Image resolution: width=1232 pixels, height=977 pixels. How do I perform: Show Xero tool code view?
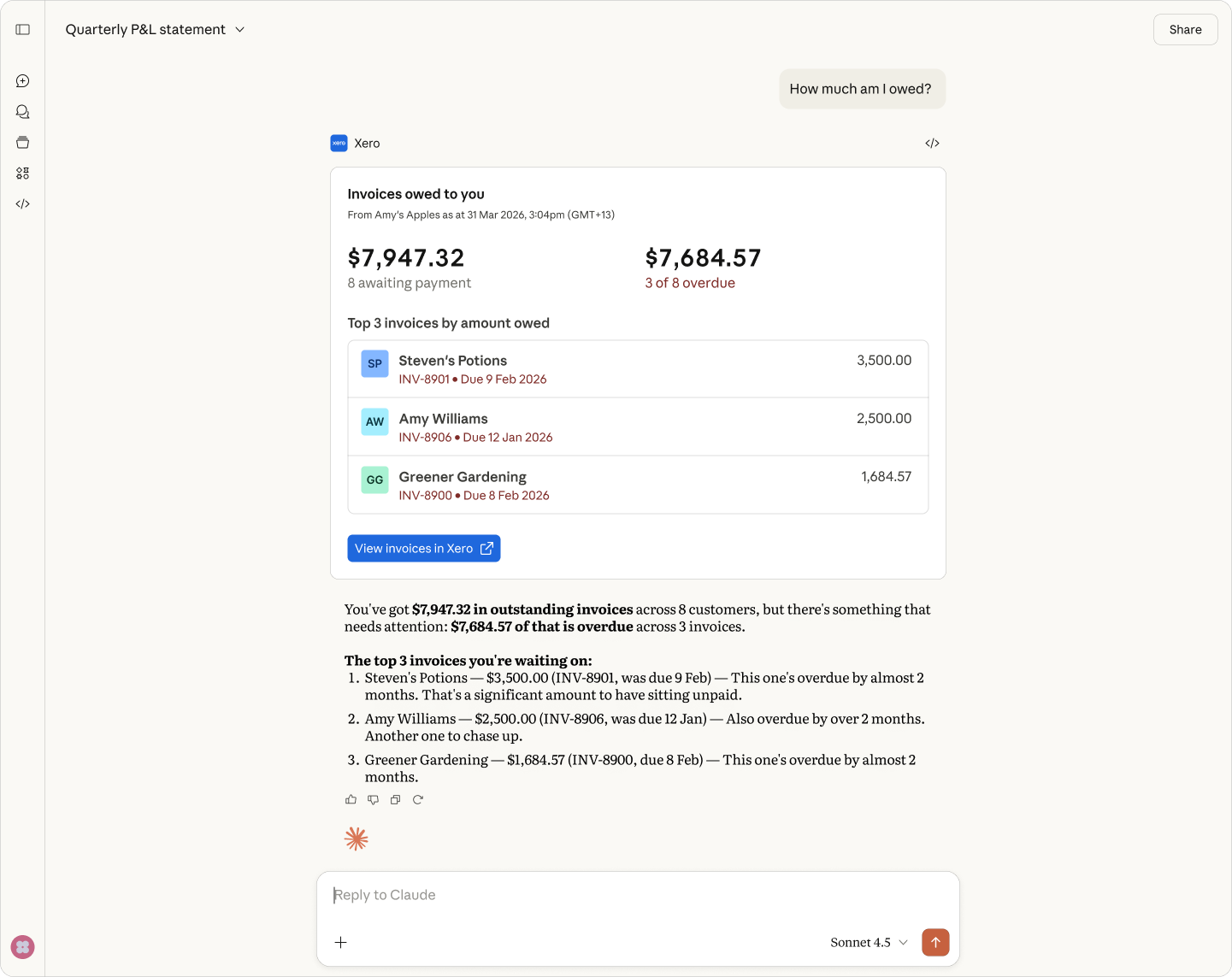point(932,144)
